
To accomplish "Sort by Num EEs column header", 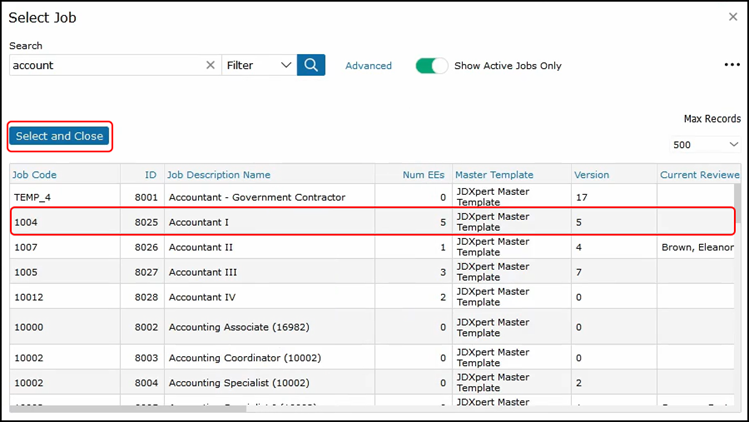I will [423, 175].
